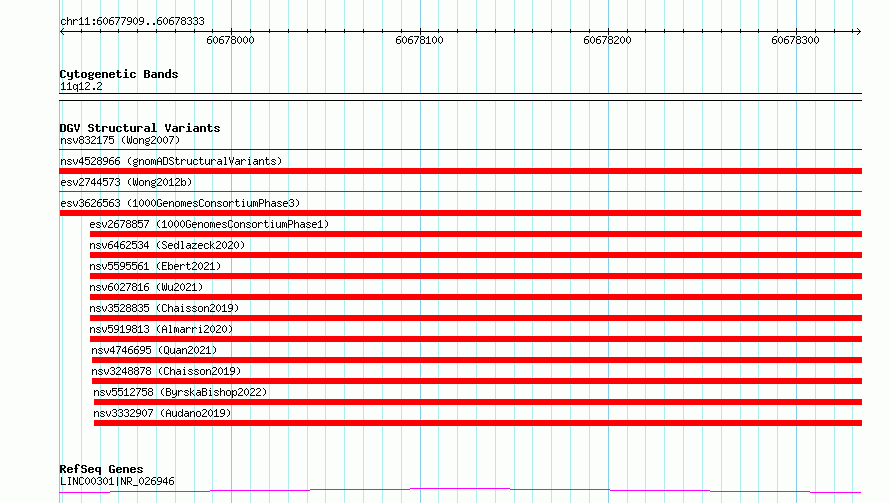Click the red bar under esv3626563
890x503 pixels.
[x=460, y=213]
